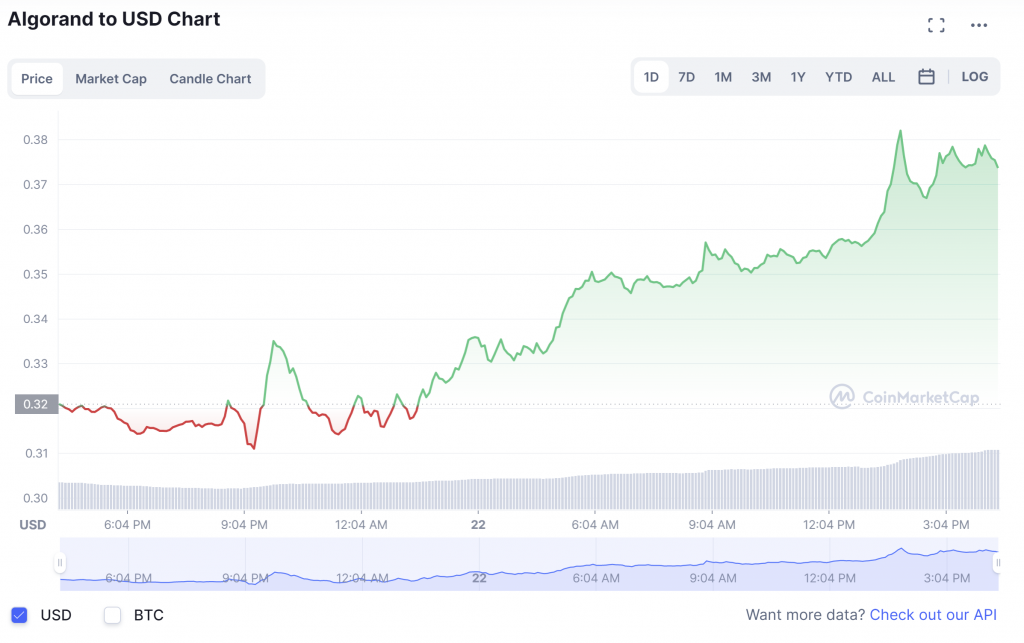Click the 0.38 y-axis label
This screenshot has height=643, width=1024.
[35, 140]
